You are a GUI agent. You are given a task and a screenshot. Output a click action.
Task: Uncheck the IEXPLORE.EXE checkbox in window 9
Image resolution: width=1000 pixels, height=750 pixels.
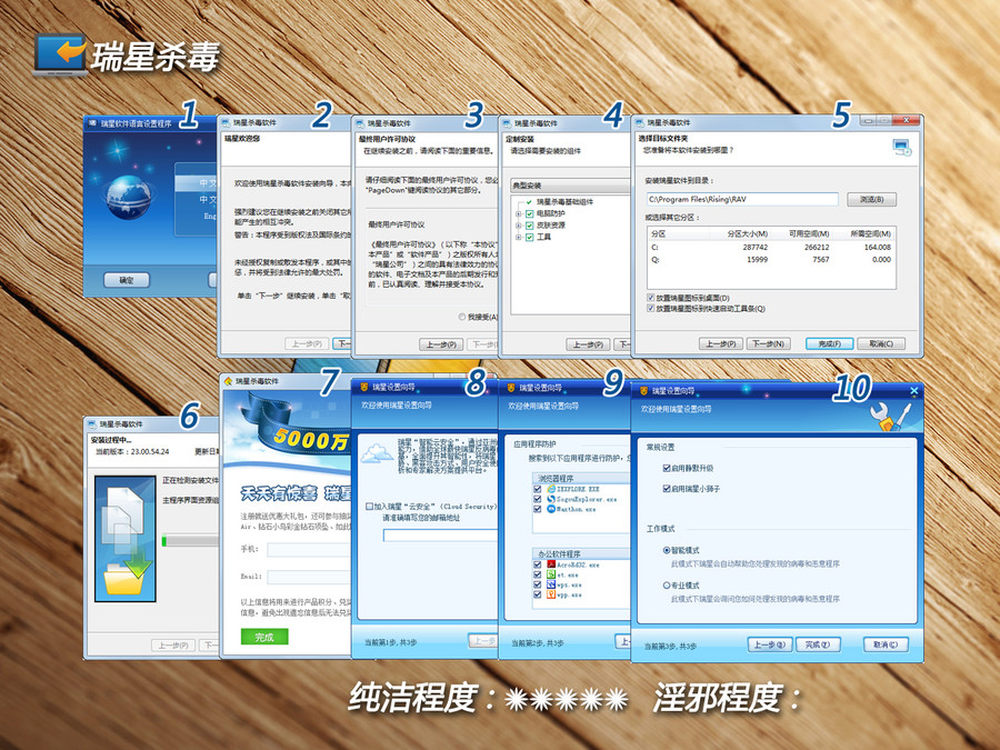[x=537, y=489]
